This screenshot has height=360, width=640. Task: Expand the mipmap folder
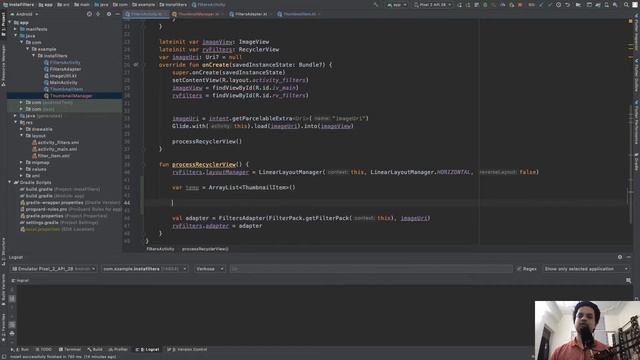pyautogui.click(x=21, y=162)
